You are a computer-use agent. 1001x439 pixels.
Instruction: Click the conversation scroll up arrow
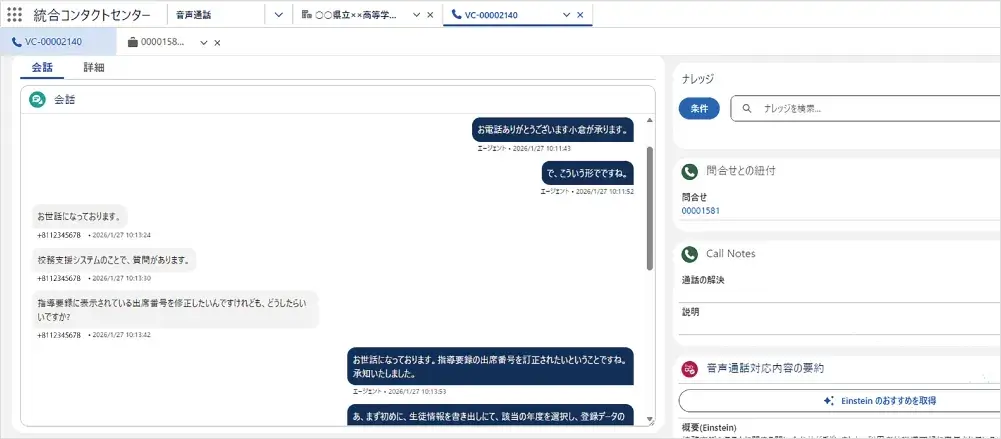point(650,119)
